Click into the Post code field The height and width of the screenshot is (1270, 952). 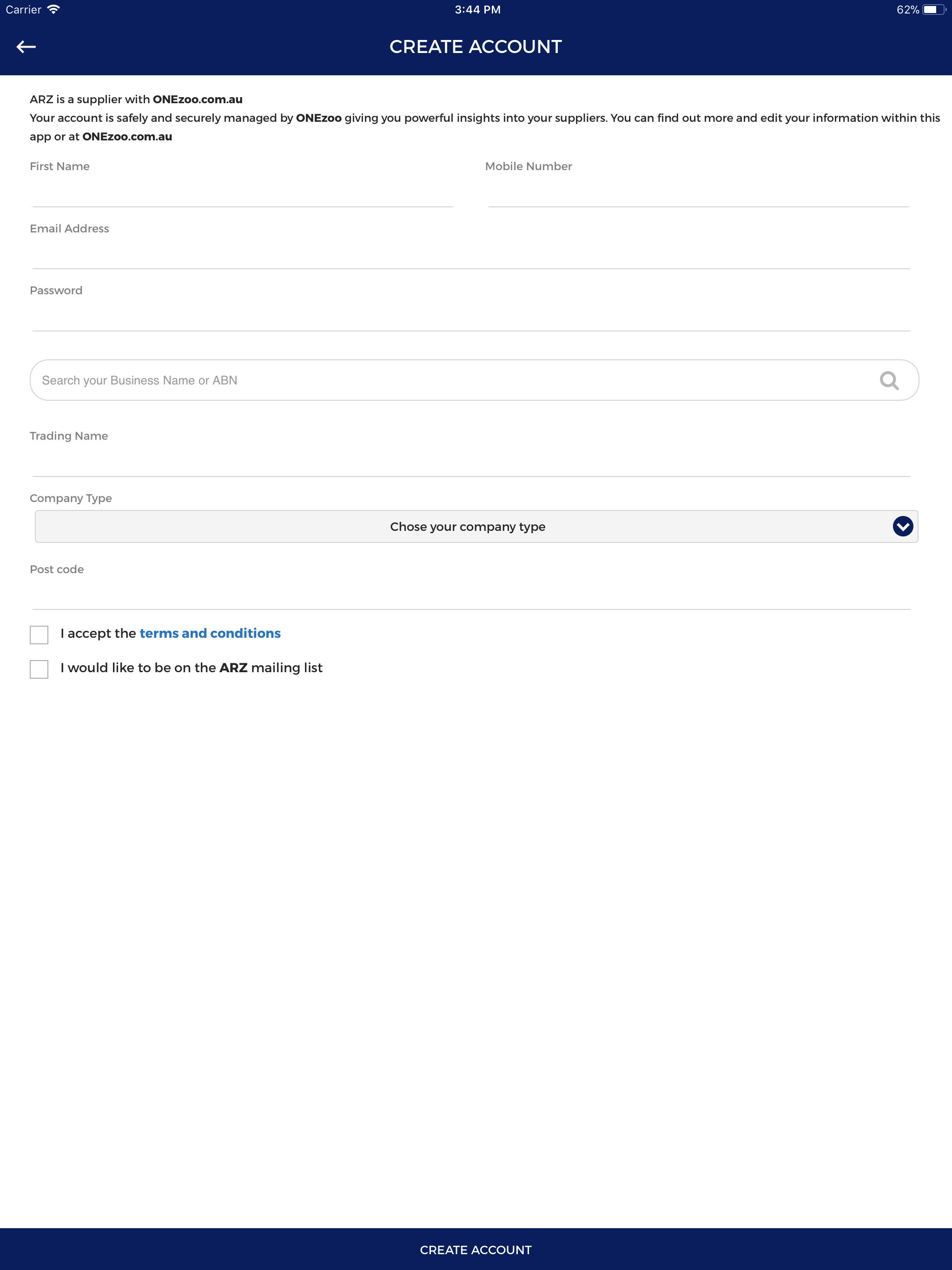click(471, 595)
